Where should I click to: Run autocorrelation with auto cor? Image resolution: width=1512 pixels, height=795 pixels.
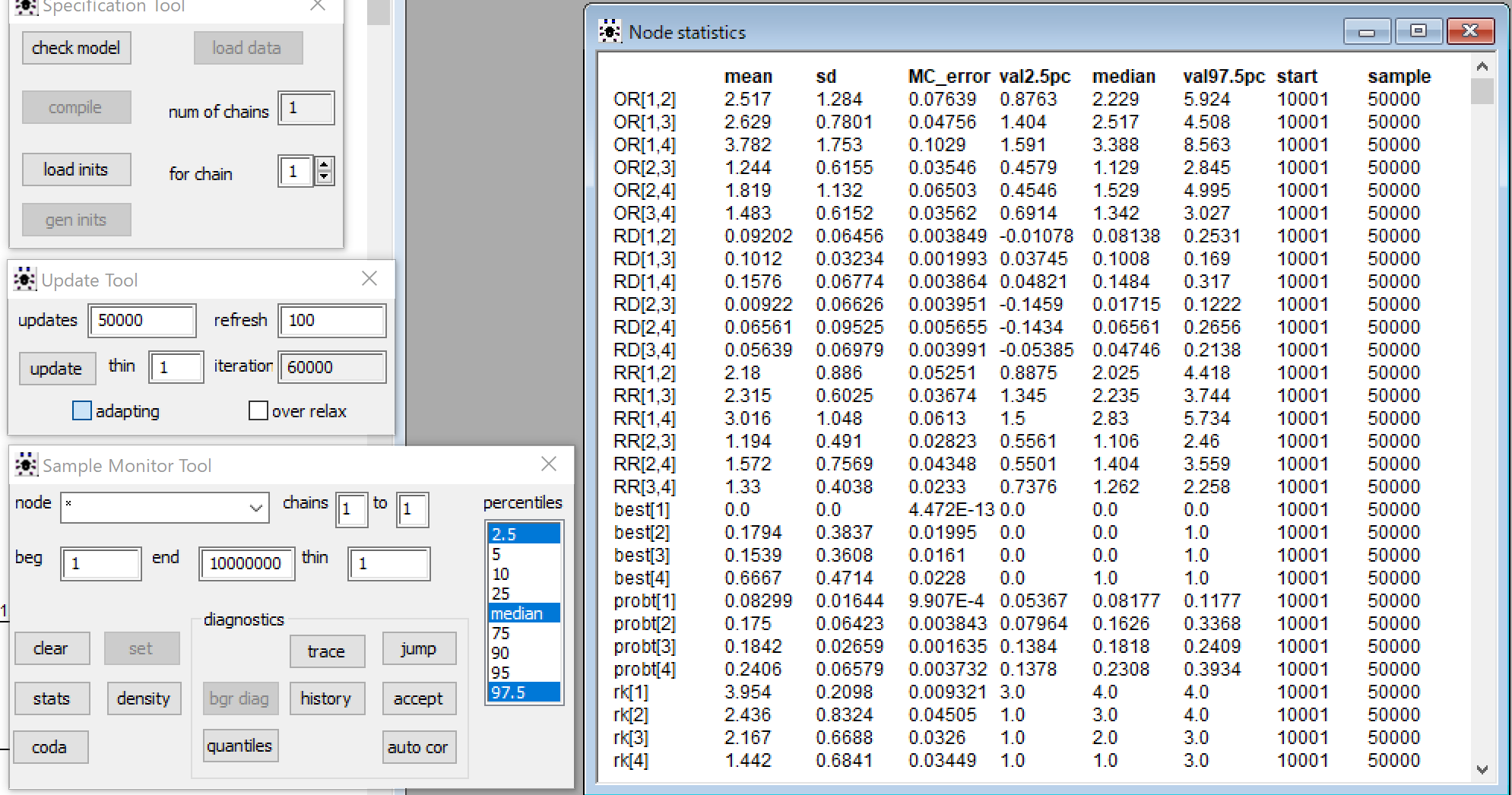click(x=419, y=747)
